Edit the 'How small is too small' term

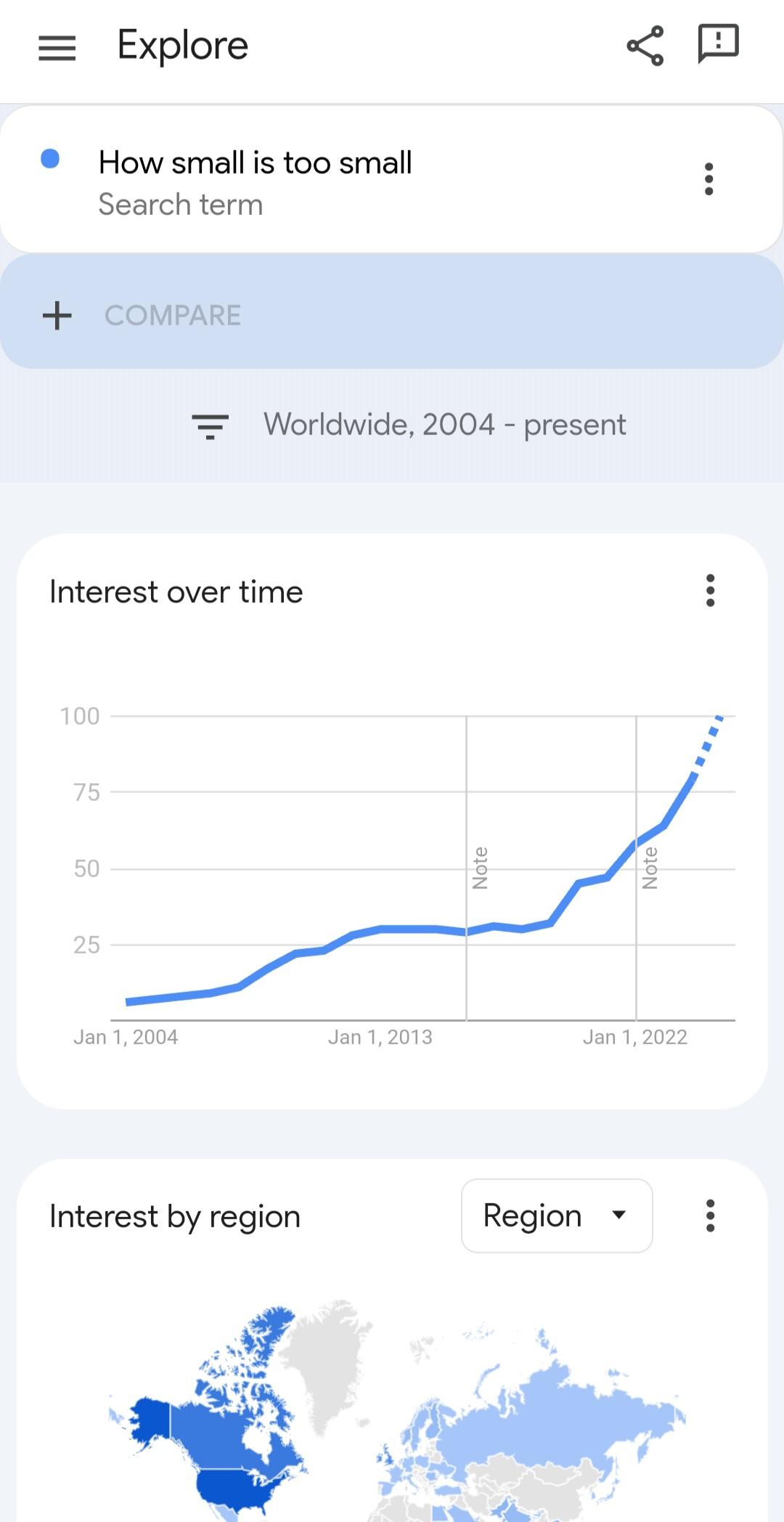click(x=255, y=163)
